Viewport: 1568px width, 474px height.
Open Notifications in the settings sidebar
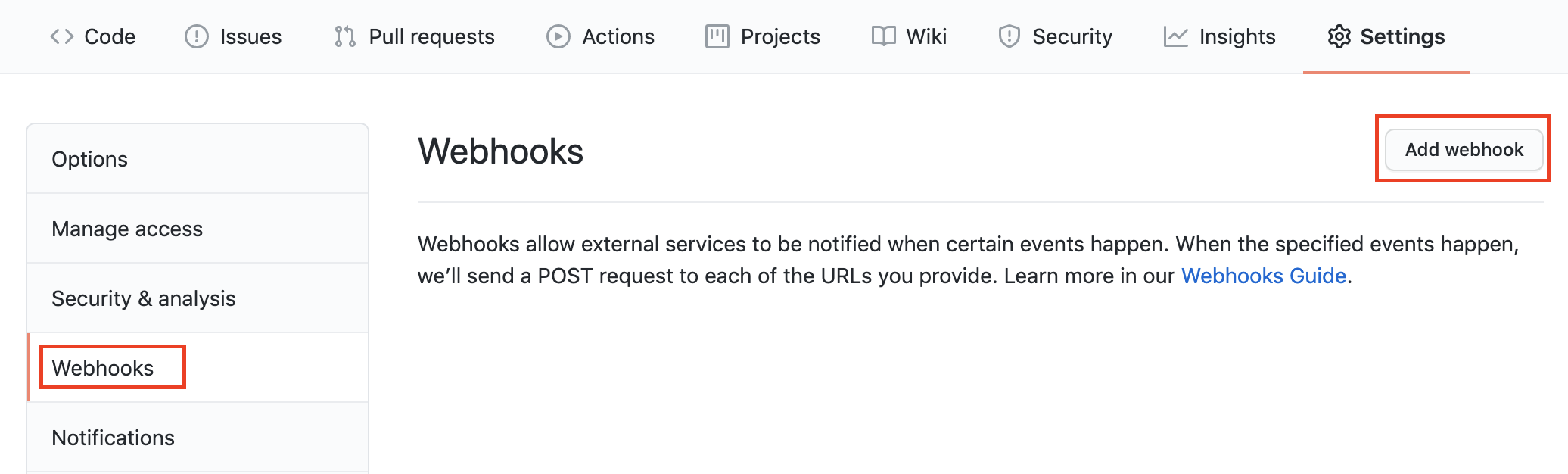coord(114,438)
